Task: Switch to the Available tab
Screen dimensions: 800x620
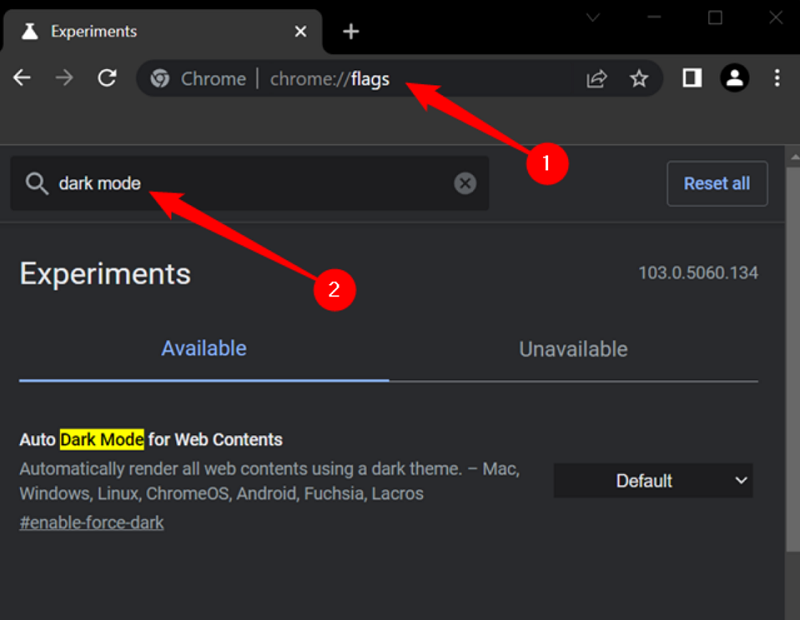Action: coord(204,349)
